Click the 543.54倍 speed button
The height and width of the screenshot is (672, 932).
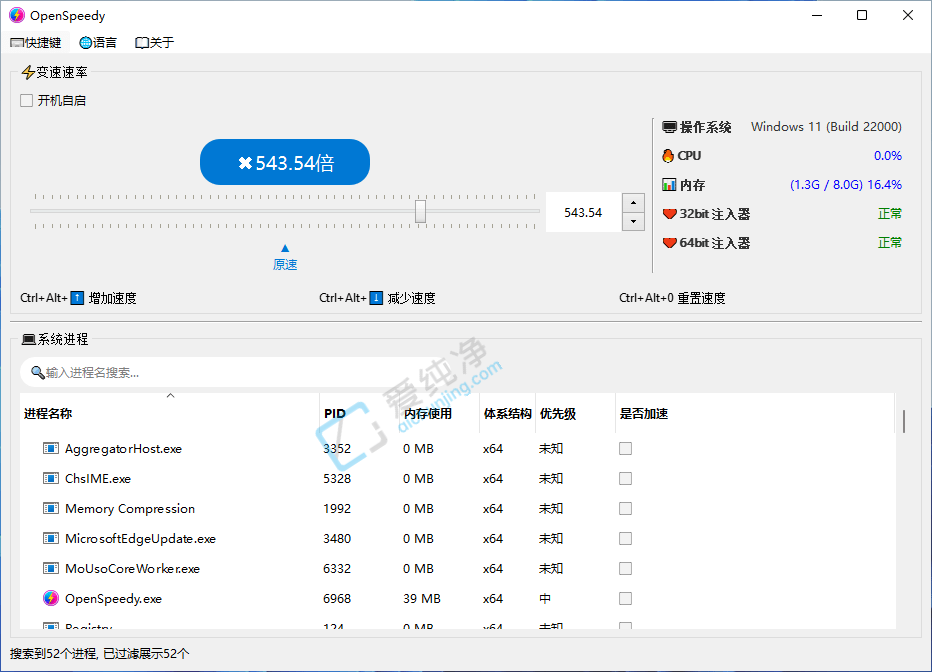tap(285, 163)
